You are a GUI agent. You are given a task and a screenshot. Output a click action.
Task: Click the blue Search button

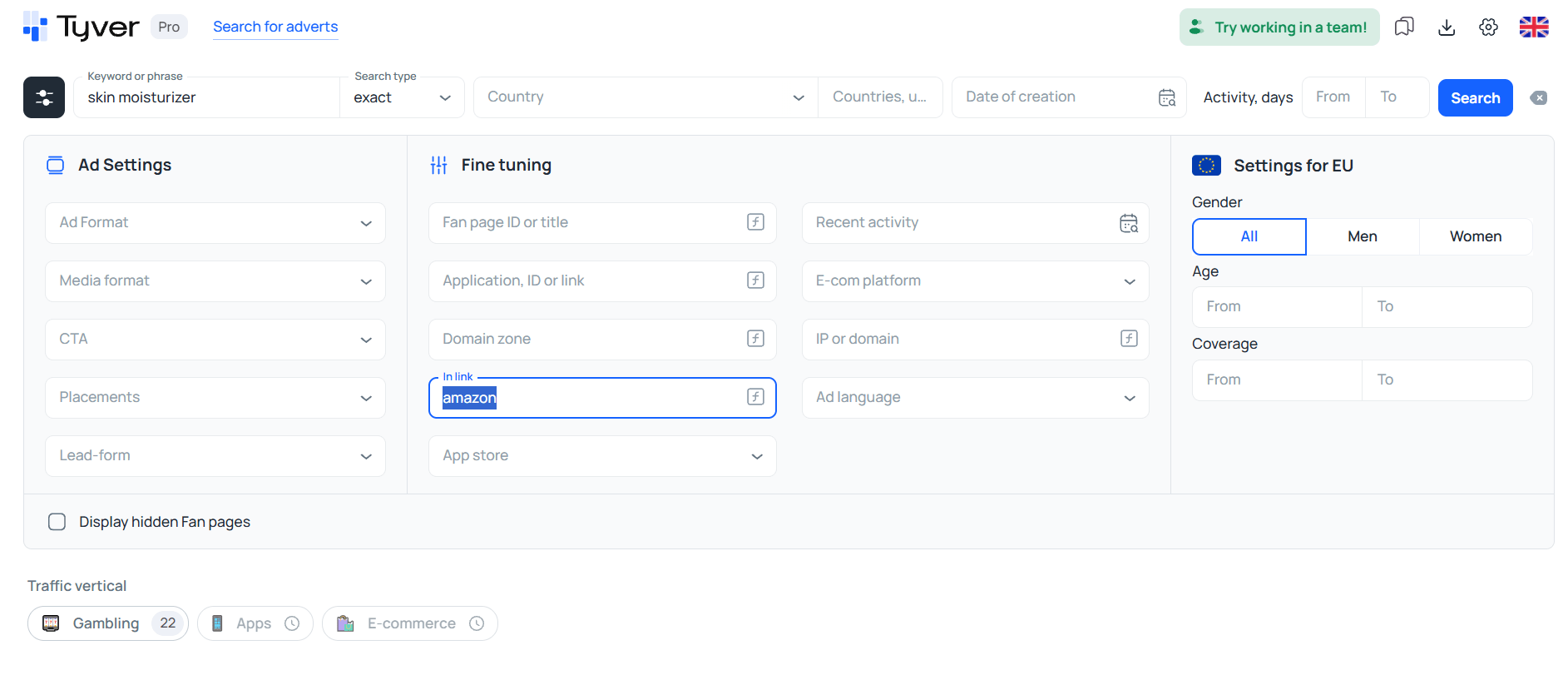click(1475, 97)
